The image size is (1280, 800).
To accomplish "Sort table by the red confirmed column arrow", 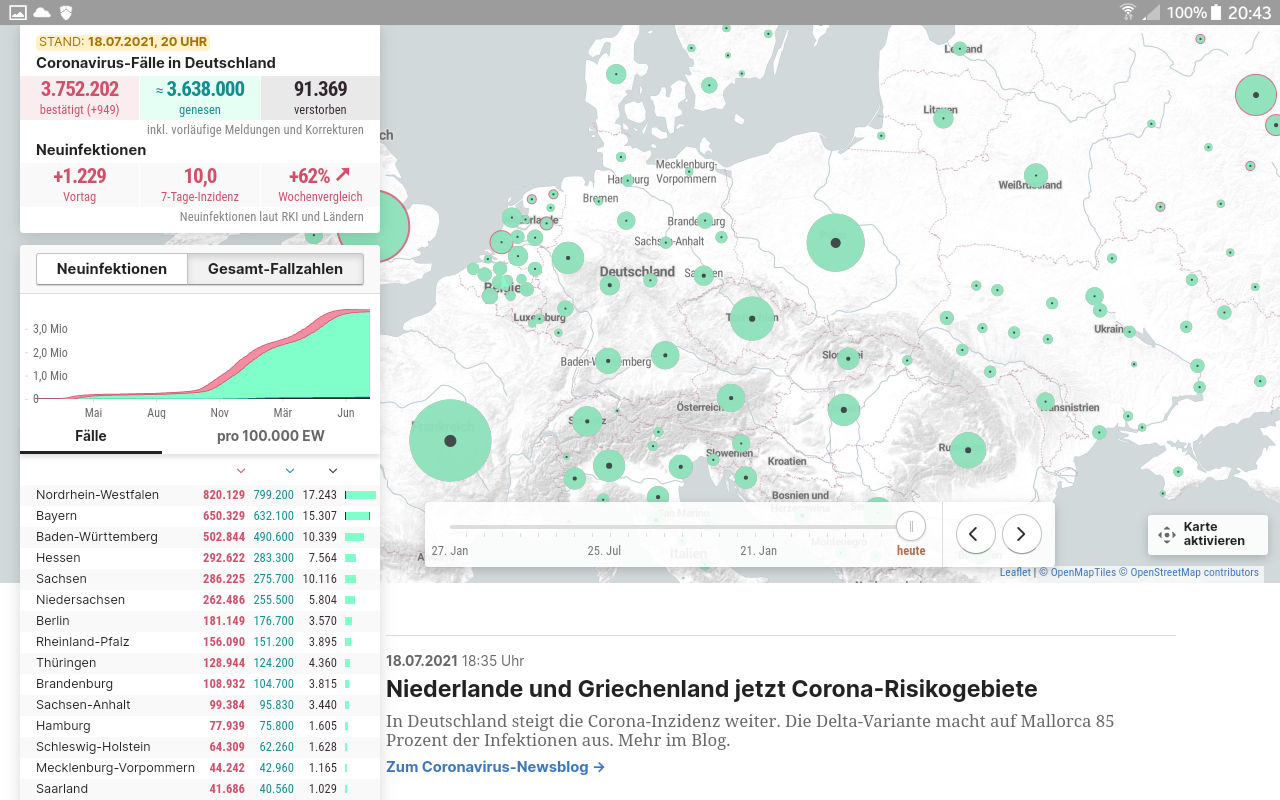I will [240, 470].
